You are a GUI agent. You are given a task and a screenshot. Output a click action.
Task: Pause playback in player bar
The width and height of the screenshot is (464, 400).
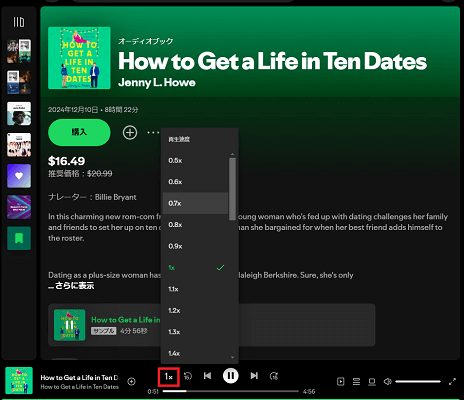pos(230,376)
